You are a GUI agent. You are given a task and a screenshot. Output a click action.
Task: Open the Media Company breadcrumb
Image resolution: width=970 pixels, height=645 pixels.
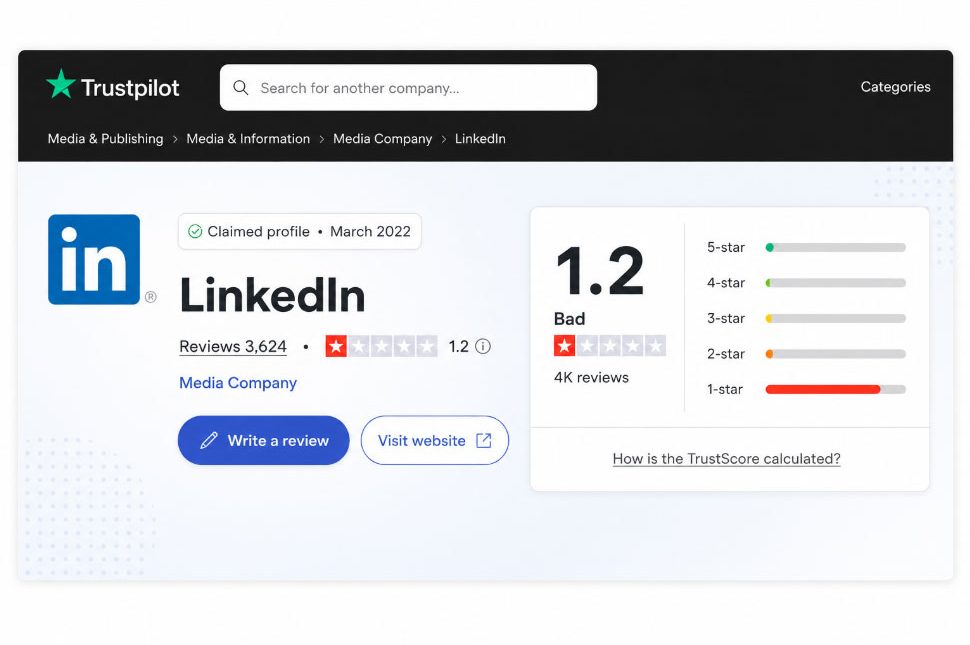click(382, 139)
